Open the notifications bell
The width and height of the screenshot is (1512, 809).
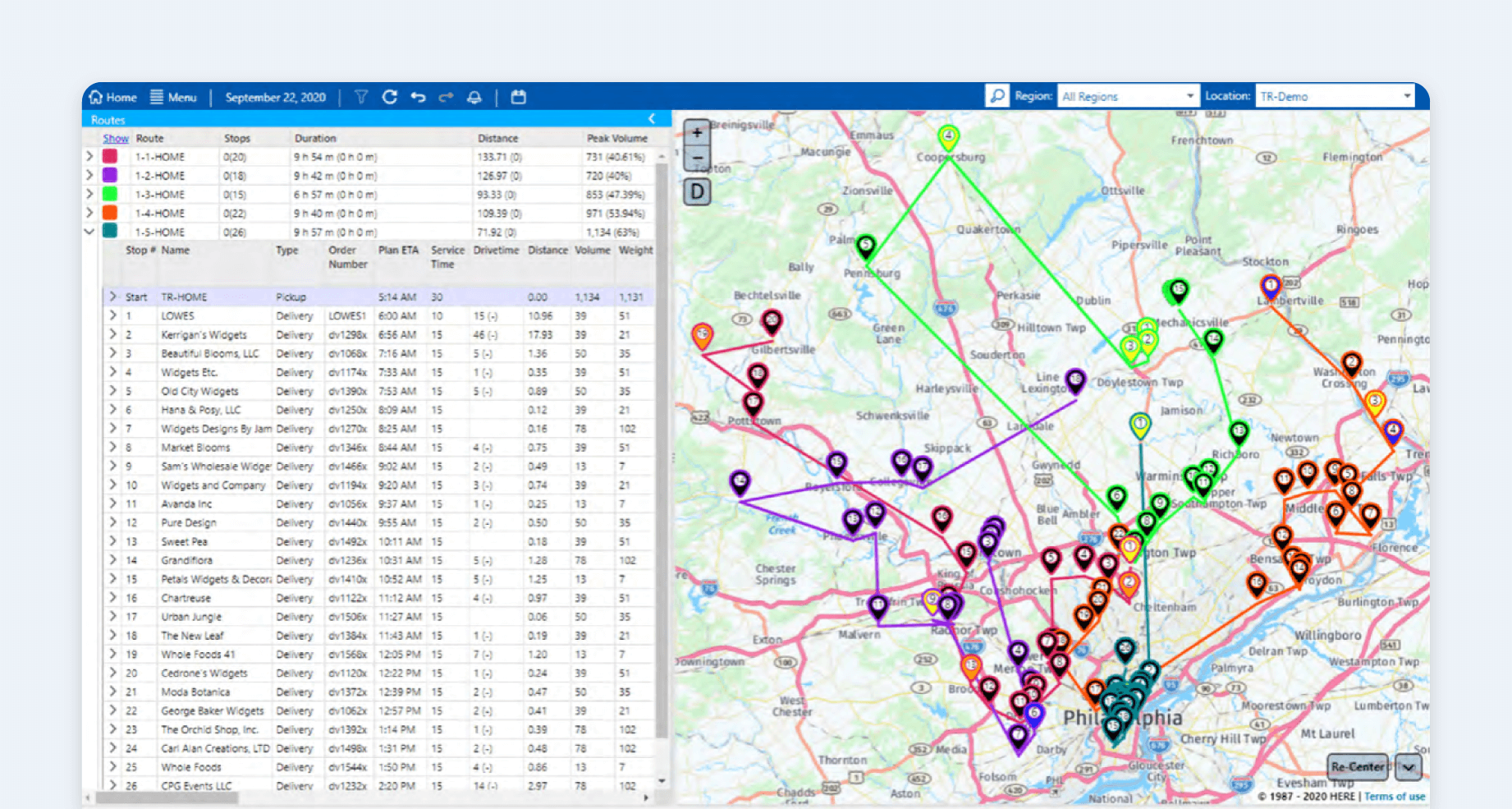coord(474,97)
